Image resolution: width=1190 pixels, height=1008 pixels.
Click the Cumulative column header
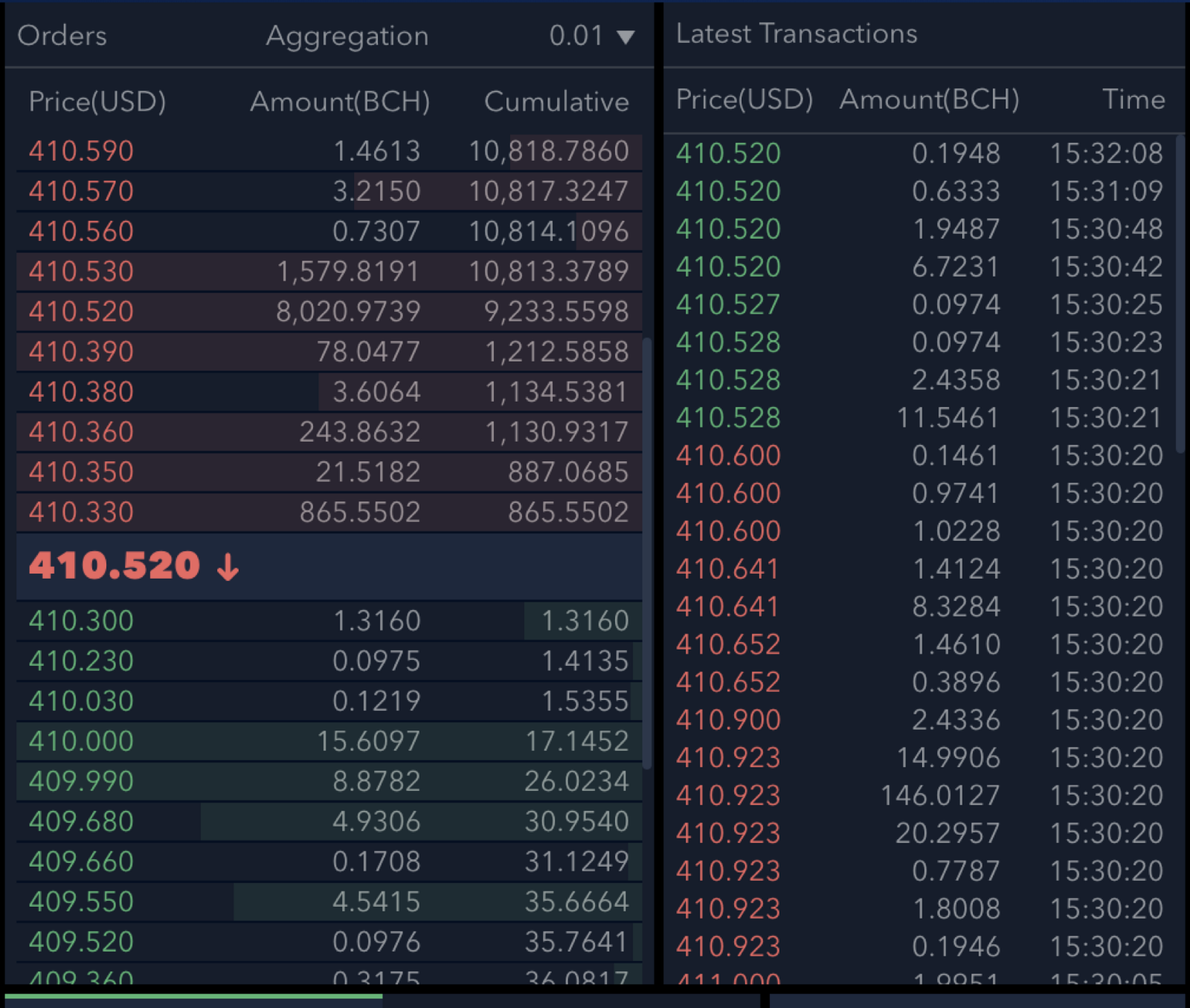pos(556,102)
